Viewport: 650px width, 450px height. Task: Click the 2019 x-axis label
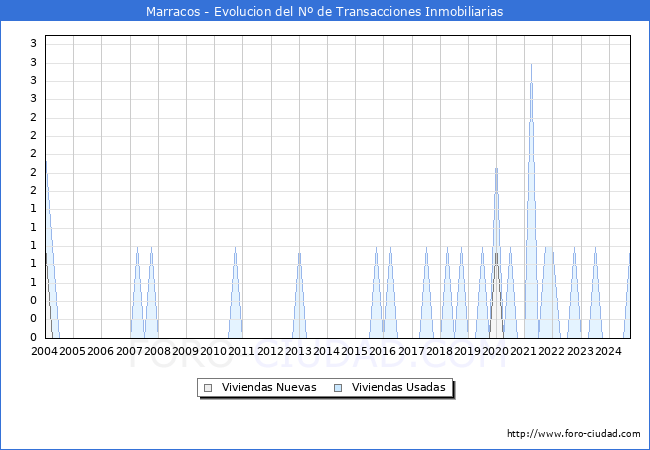(467, 351)
